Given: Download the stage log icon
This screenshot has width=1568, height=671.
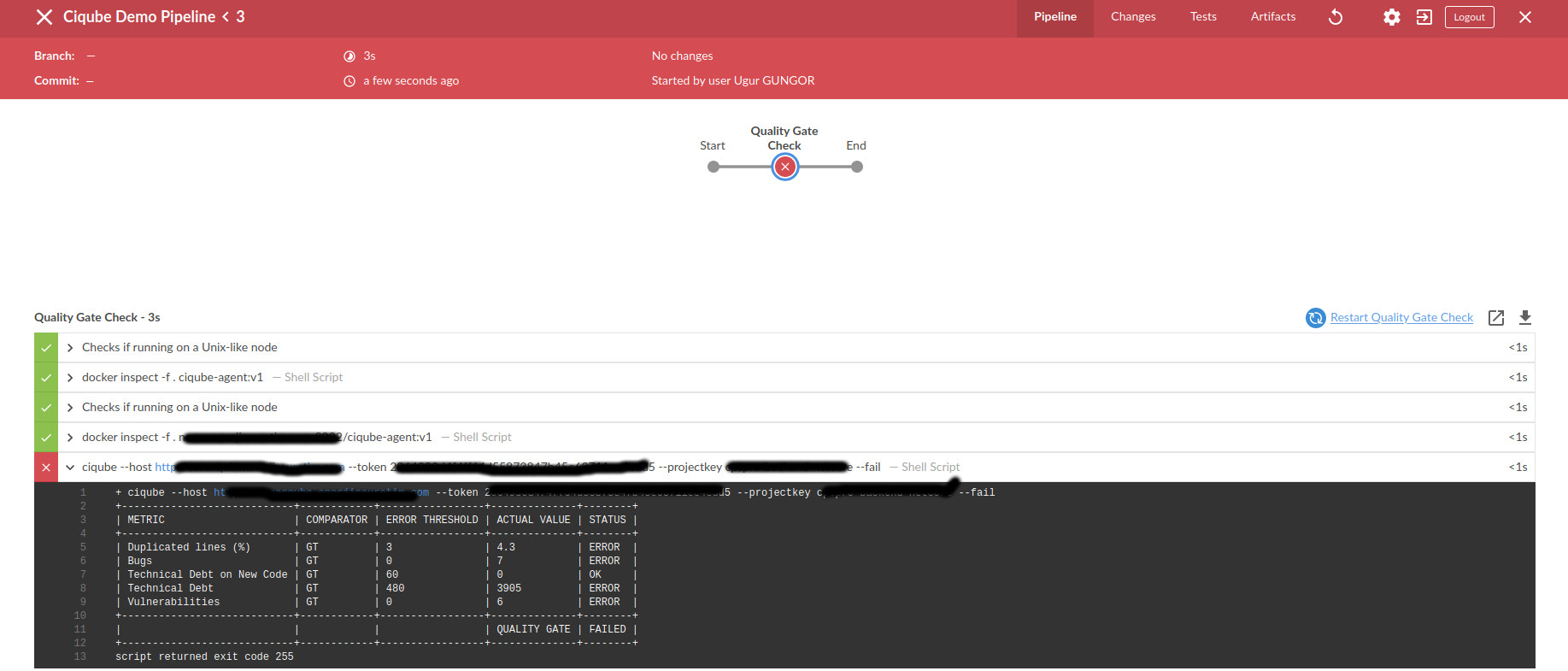Looking at the screenshot, I should coord(1525,318).
